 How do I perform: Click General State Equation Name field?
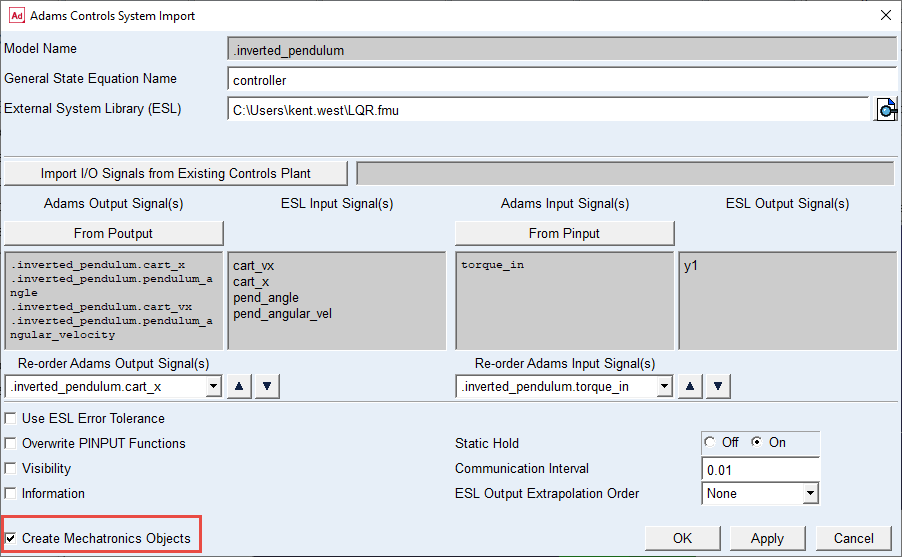pyautogui.click(x=562, y=80)
